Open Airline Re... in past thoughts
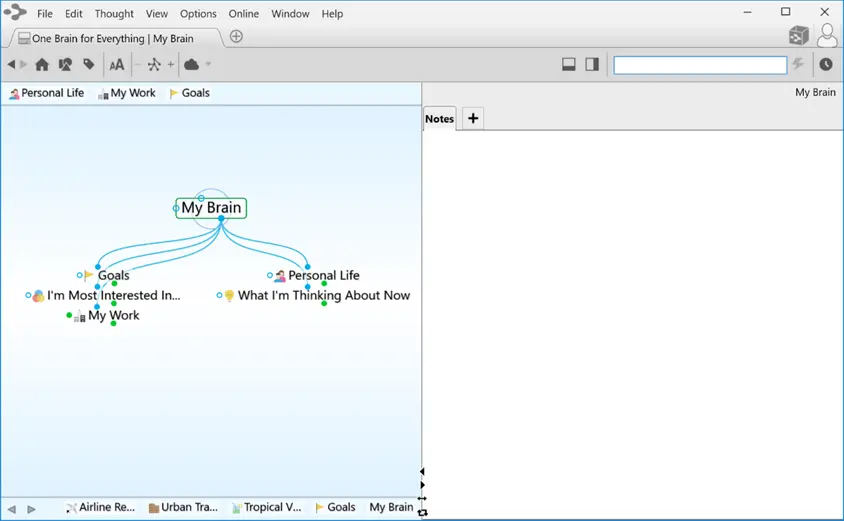 point(101,508)
